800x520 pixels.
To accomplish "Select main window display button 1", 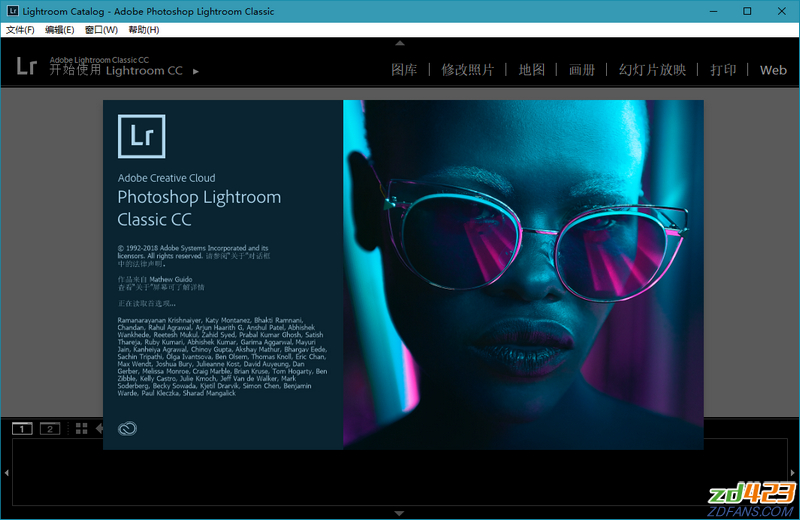I will click(x=22, y=429).
